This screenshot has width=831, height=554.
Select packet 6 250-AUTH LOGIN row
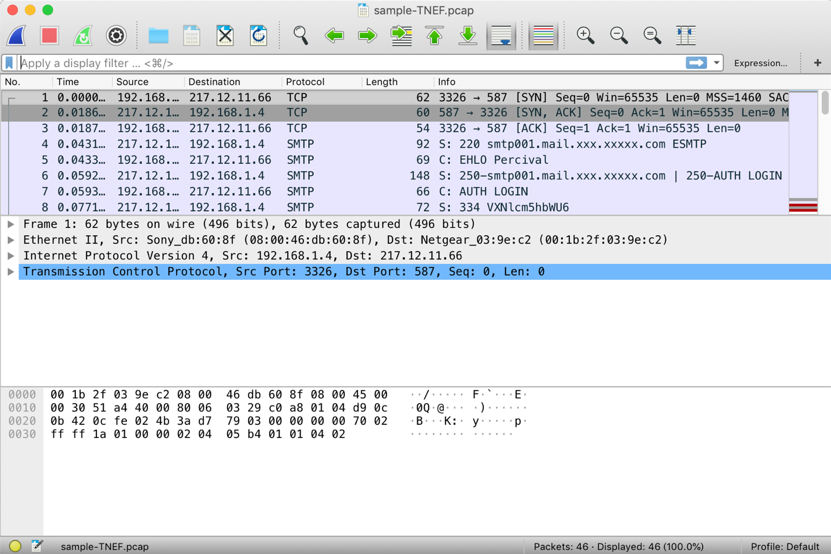click(395, 176)
